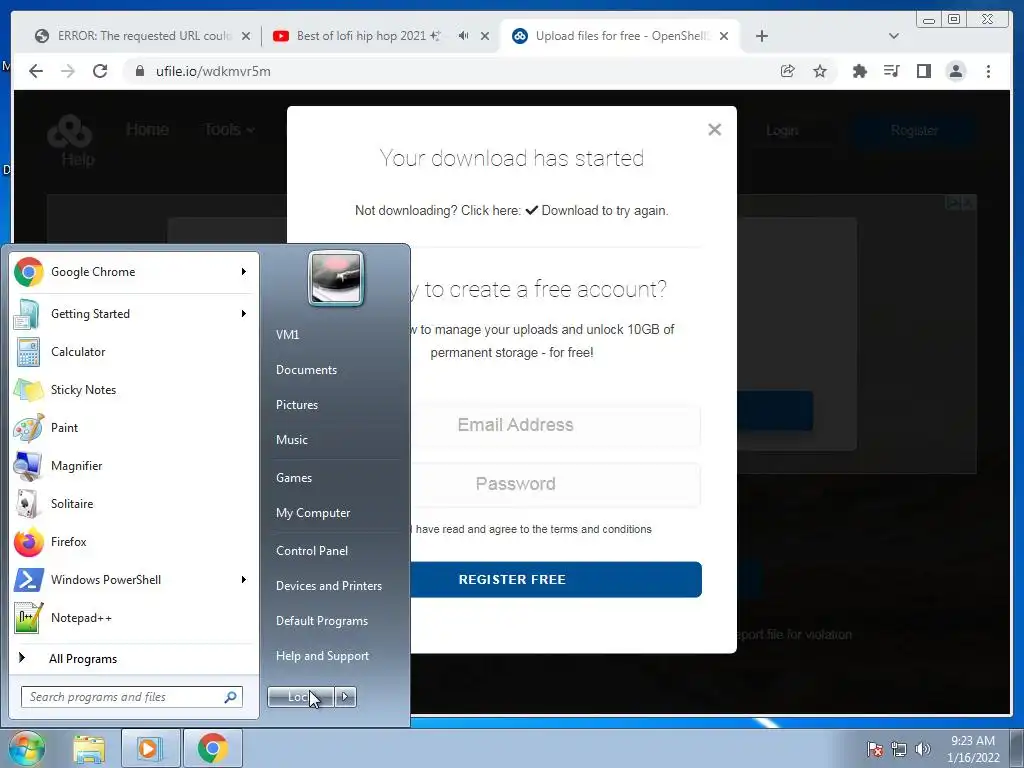Viewport: 1024px width, 768px height.
Task: Click the Chrome taskbar icon
Action: click(213, 748)
